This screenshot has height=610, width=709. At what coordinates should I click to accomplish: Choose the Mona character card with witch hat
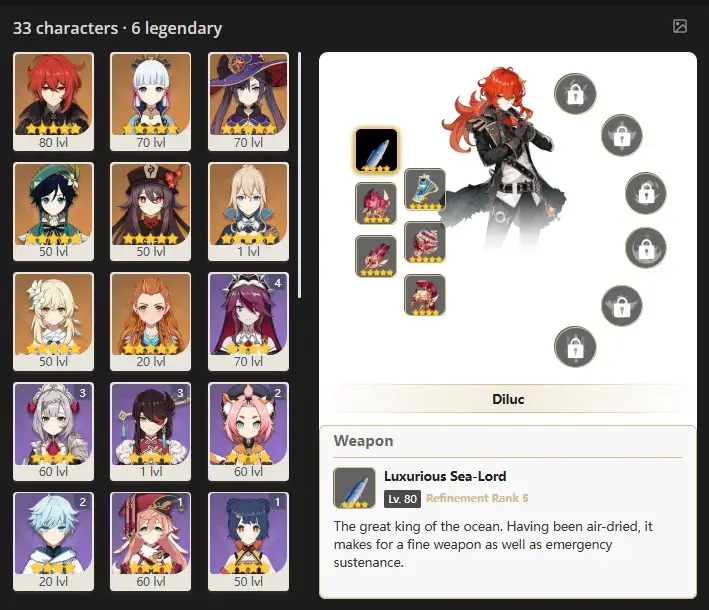pyautogui.click(x=248, y=101)
